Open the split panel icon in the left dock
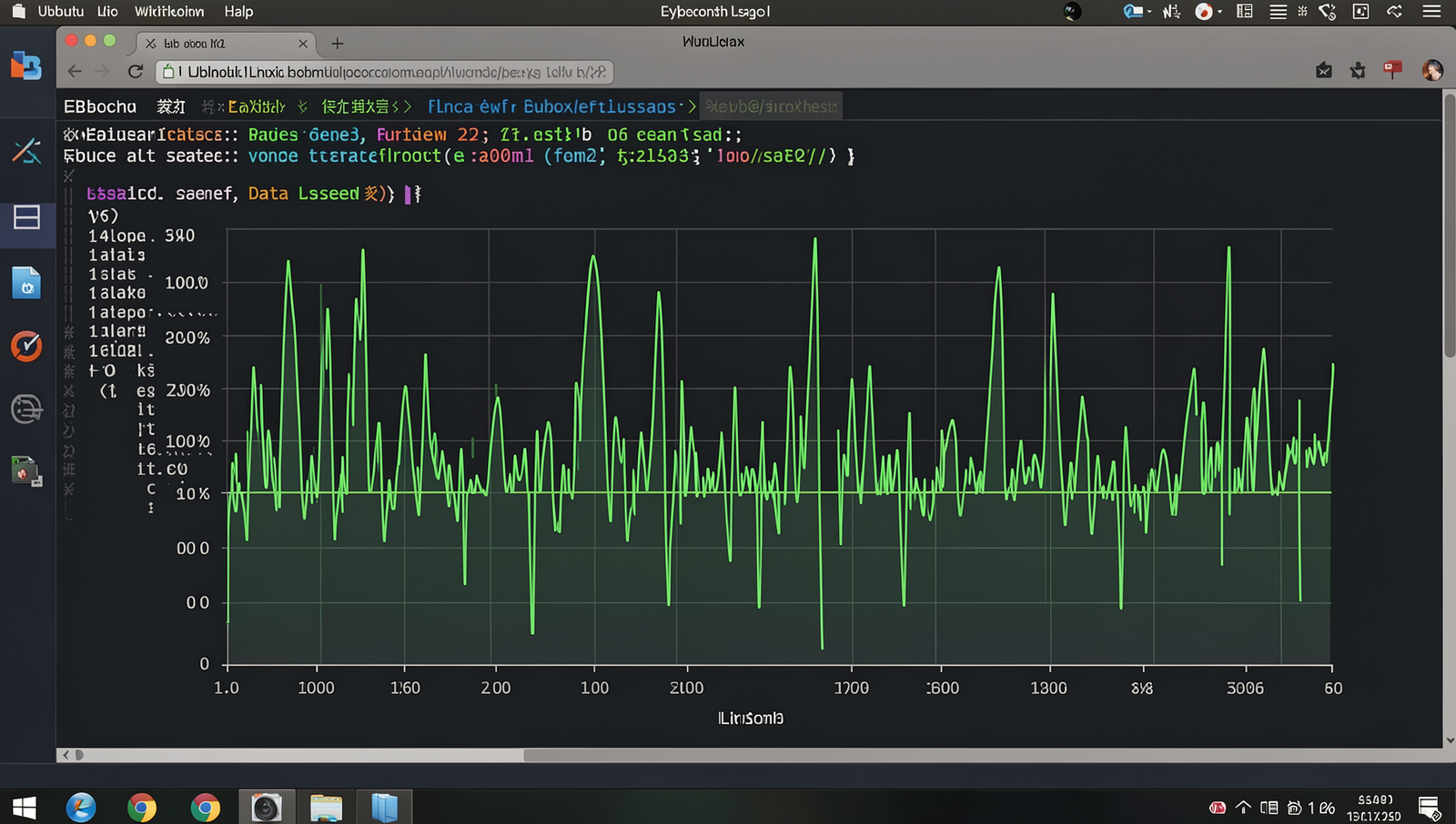The height and width of the screenshot is (824, 1456). pos(26,217)
